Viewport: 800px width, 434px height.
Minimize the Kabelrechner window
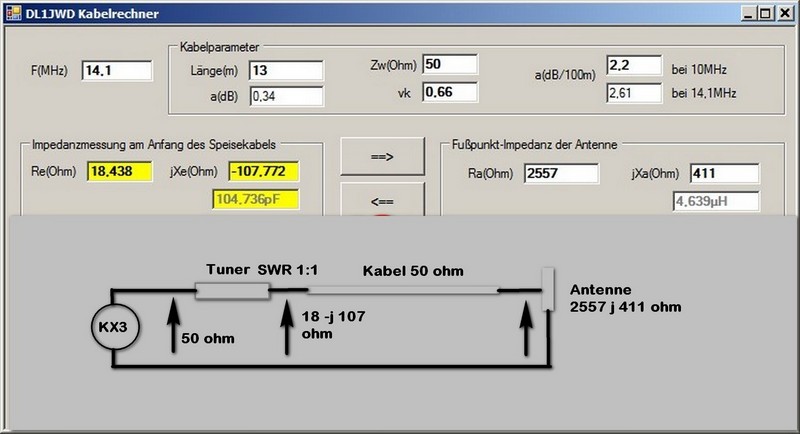click(x=748, y=13)
